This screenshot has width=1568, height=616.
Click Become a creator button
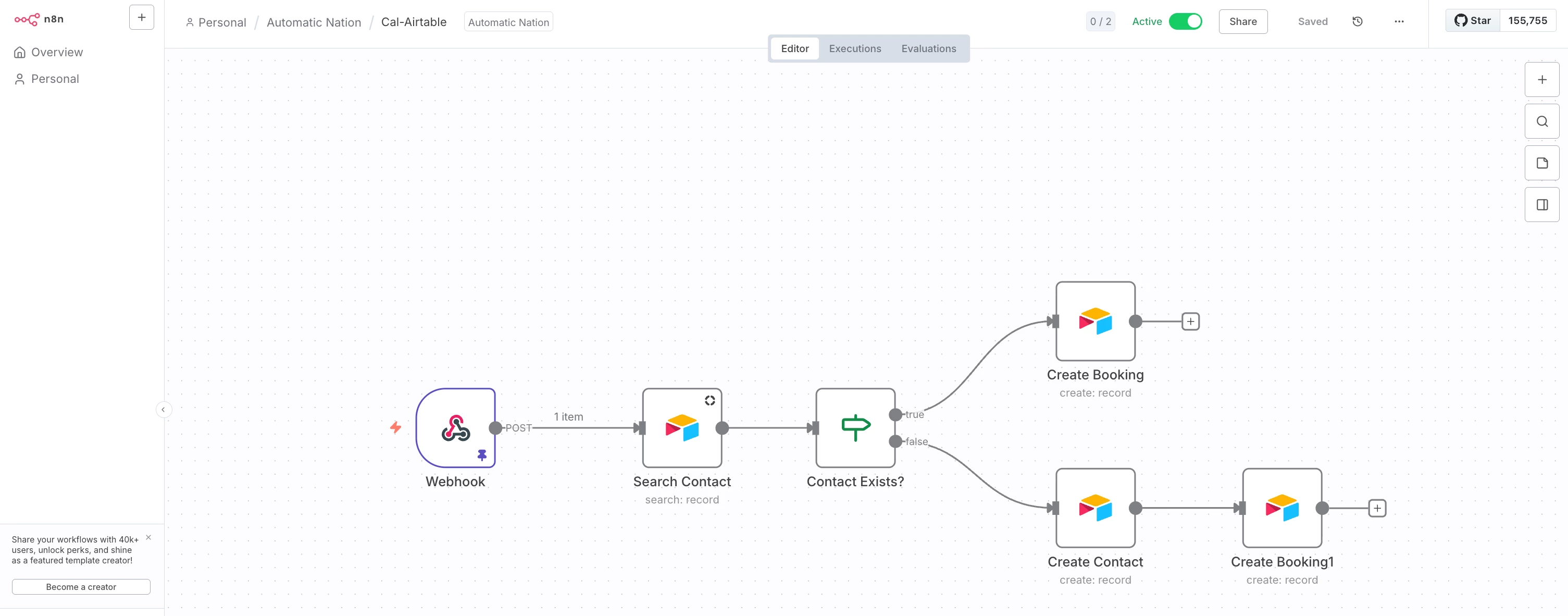tap(81, 587)
